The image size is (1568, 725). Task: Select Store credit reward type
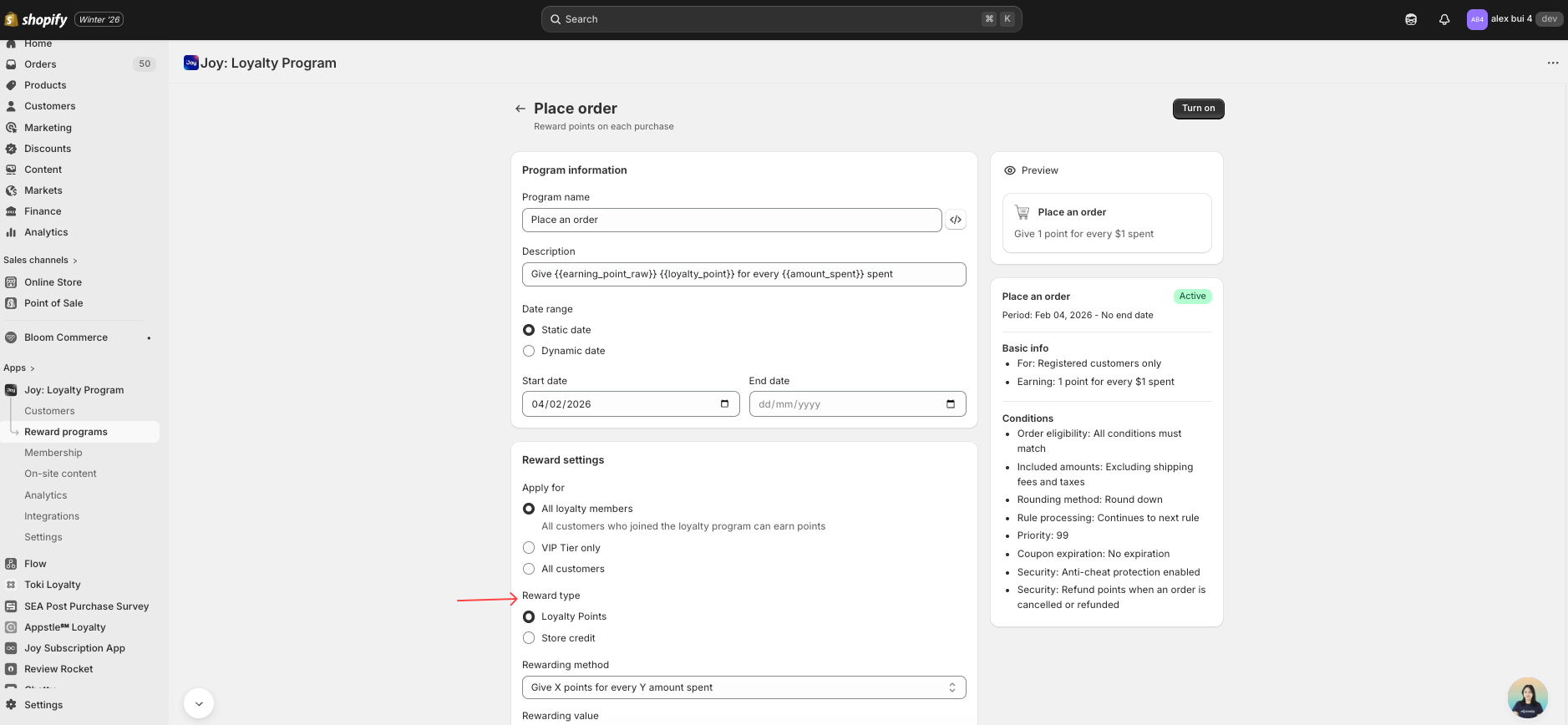point(529,638)
